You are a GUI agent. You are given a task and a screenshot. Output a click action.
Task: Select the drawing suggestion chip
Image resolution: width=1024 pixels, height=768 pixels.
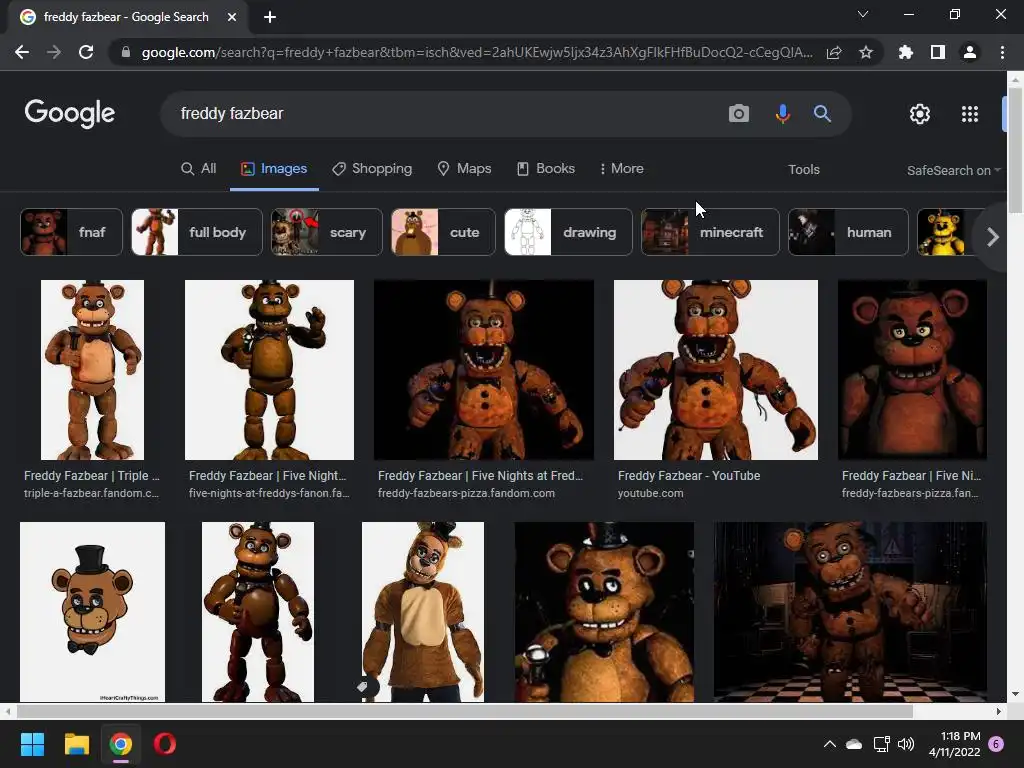click(x=568, y=232)
